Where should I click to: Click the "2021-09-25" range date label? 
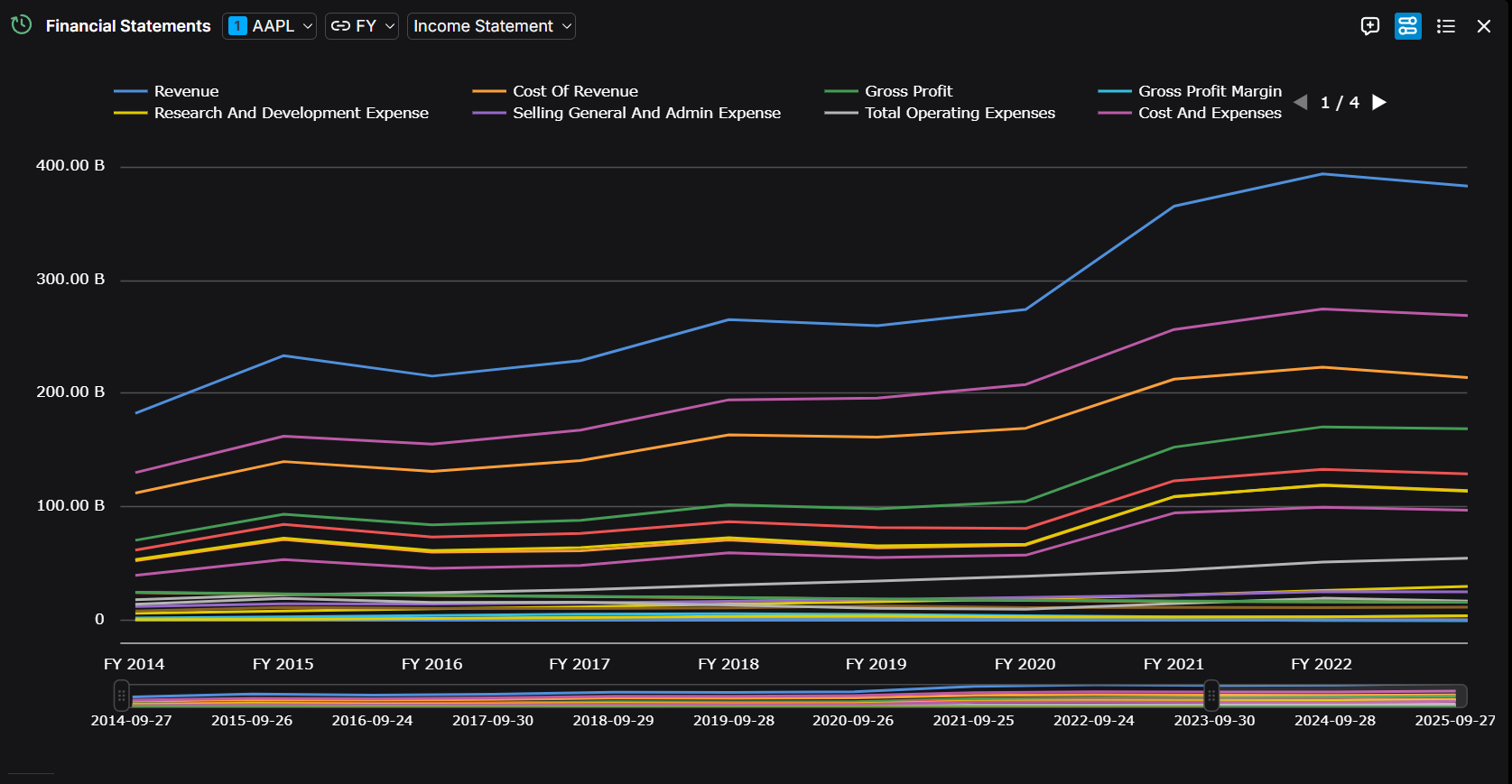974,721
